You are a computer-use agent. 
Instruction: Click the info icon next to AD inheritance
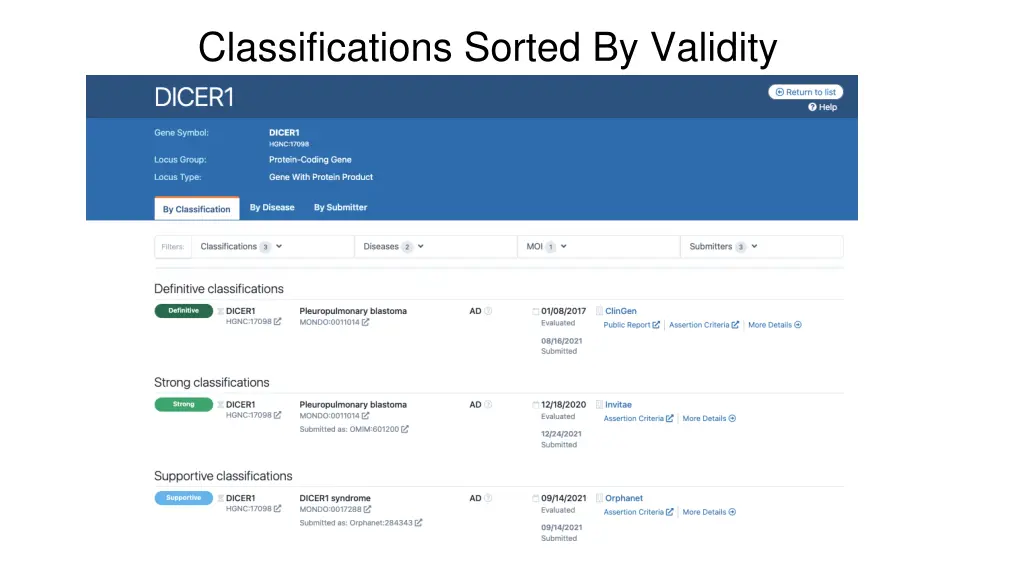pyautogui.click(x=489, y=310)
